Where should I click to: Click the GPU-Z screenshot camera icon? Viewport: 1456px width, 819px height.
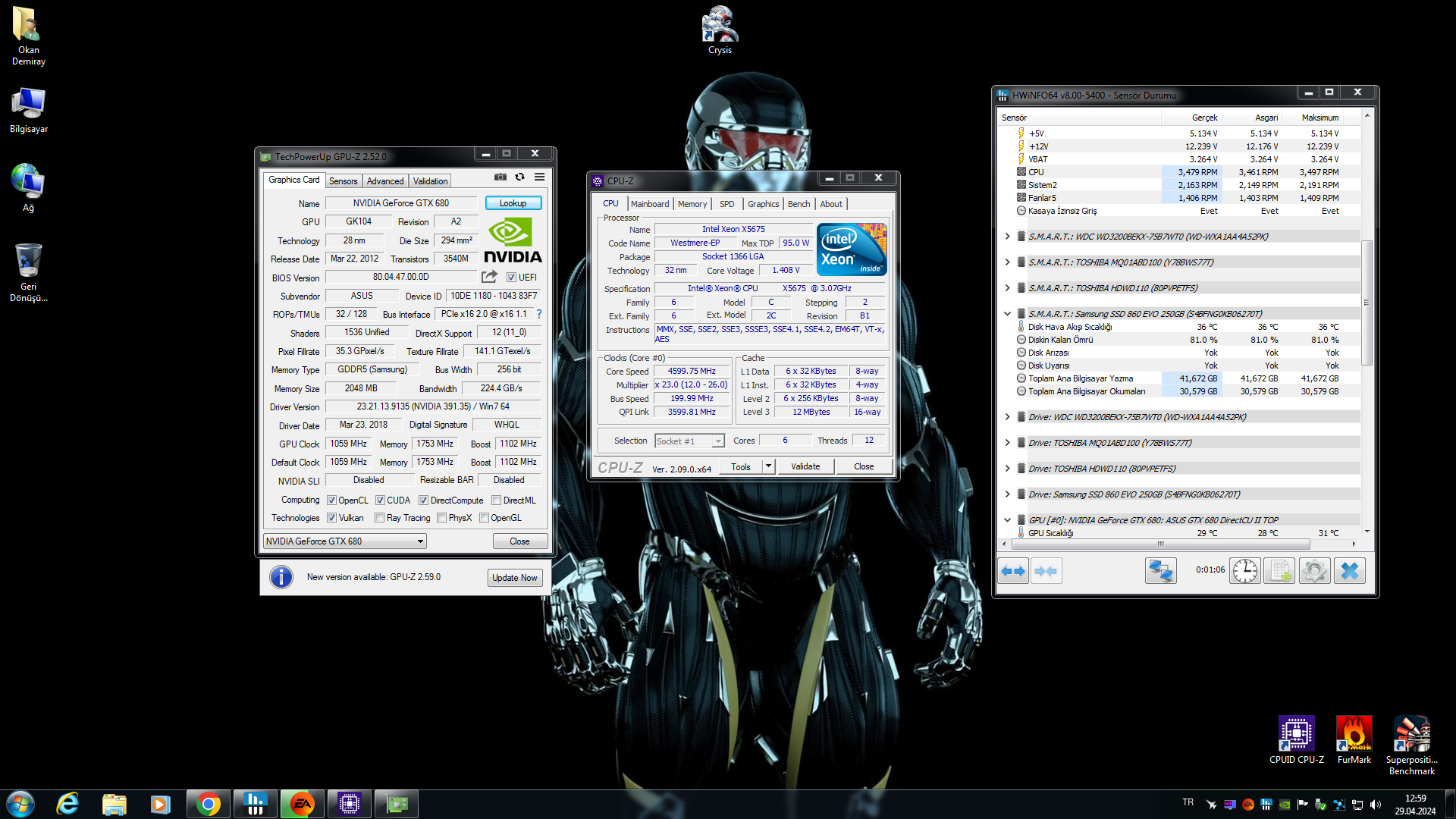[x=500, y=177]
